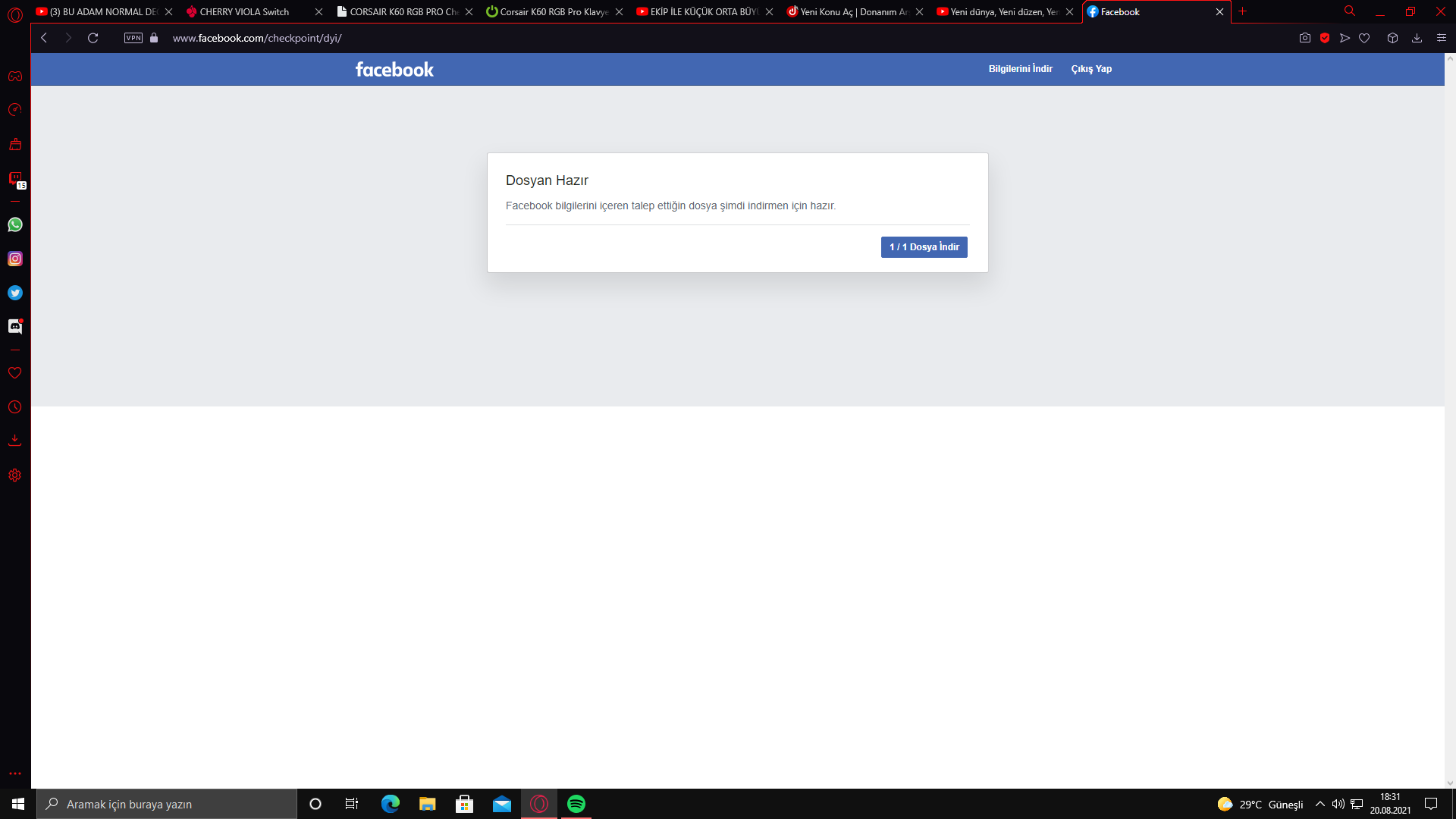Open Twitter sidebar panel
Viewport: 1456px width, 819px height.
tap(15, 293)
